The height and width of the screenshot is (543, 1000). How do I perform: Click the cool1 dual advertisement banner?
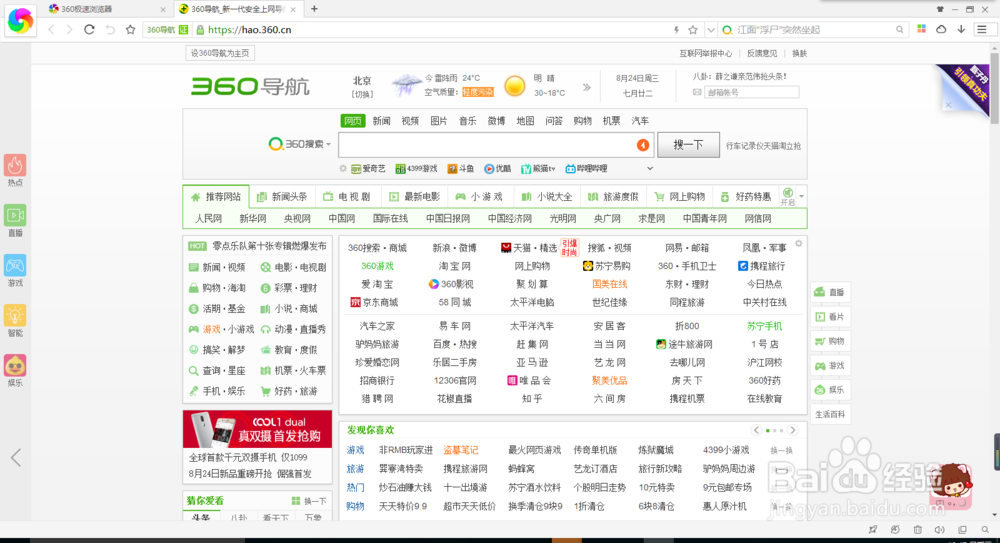pos(257,429)
